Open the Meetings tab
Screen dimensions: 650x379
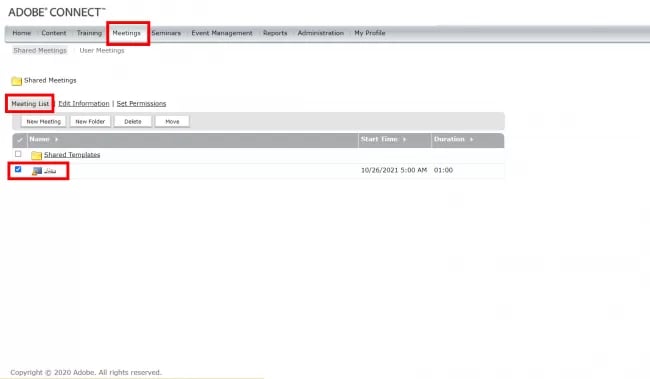click(126, 33)
